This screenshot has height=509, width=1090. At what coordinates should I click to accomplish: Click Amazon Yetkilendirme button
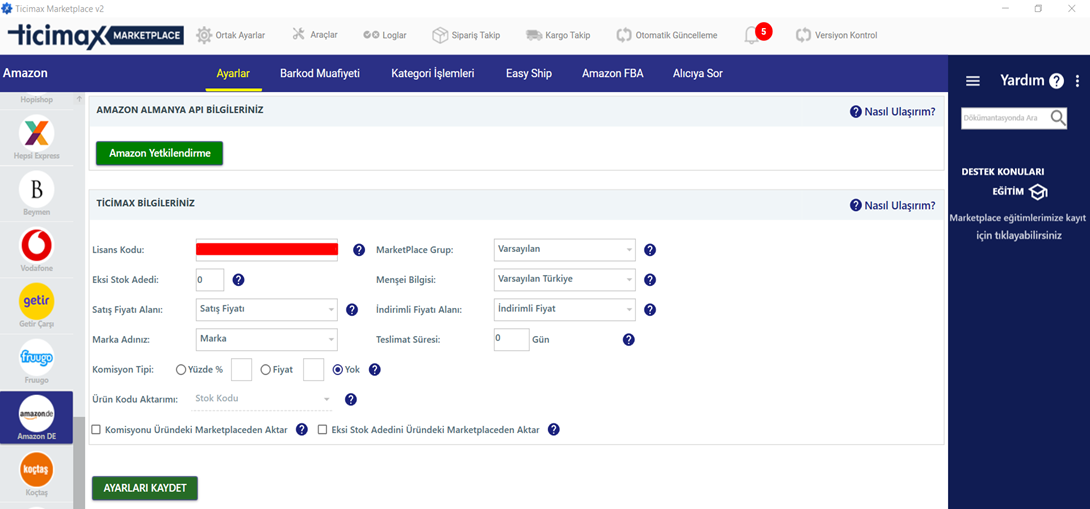pyautogui.click(x=159, y=153)
